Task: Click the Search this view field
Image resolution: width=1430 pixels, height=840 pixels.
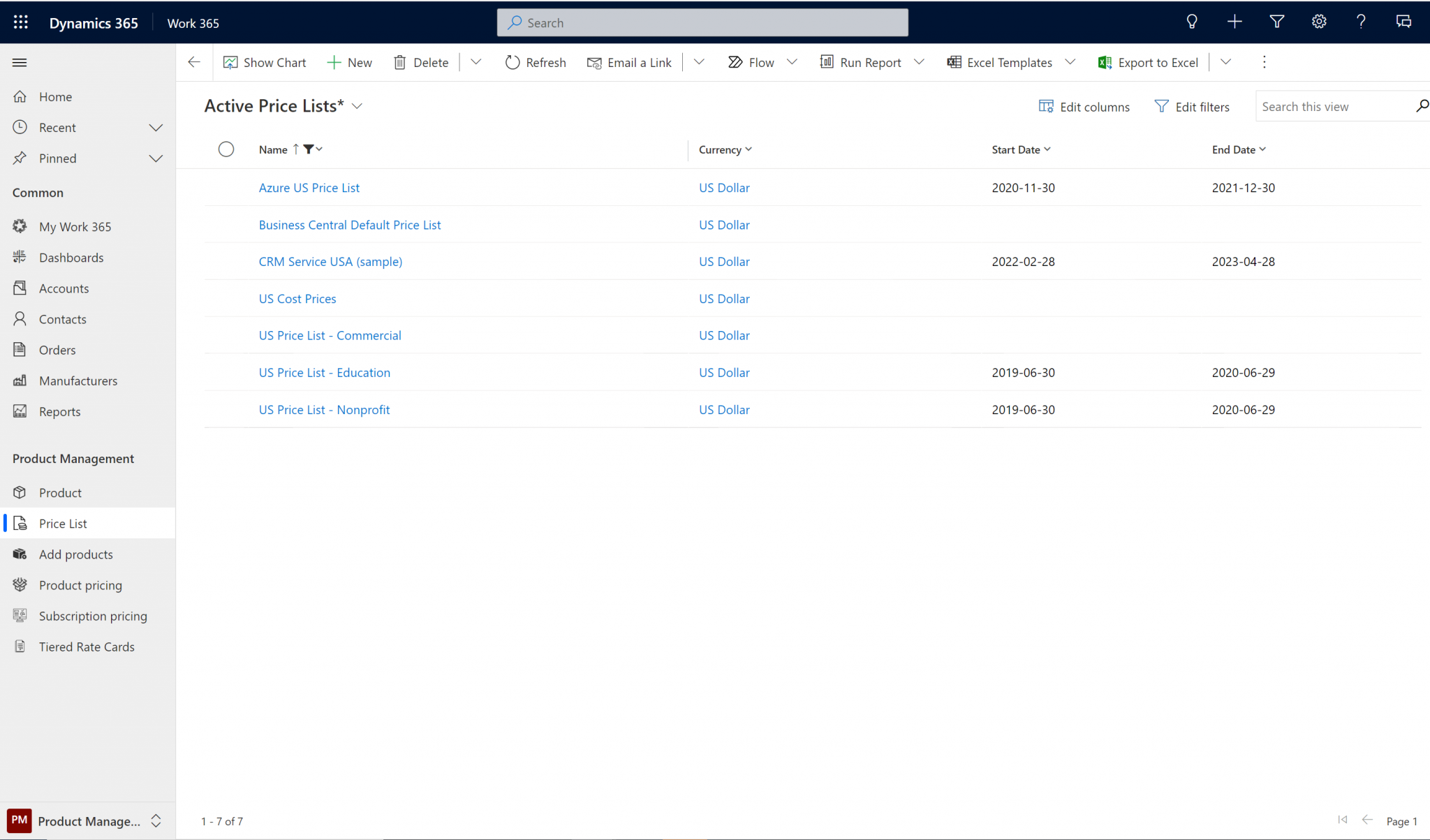Action: click(1334, 107)
